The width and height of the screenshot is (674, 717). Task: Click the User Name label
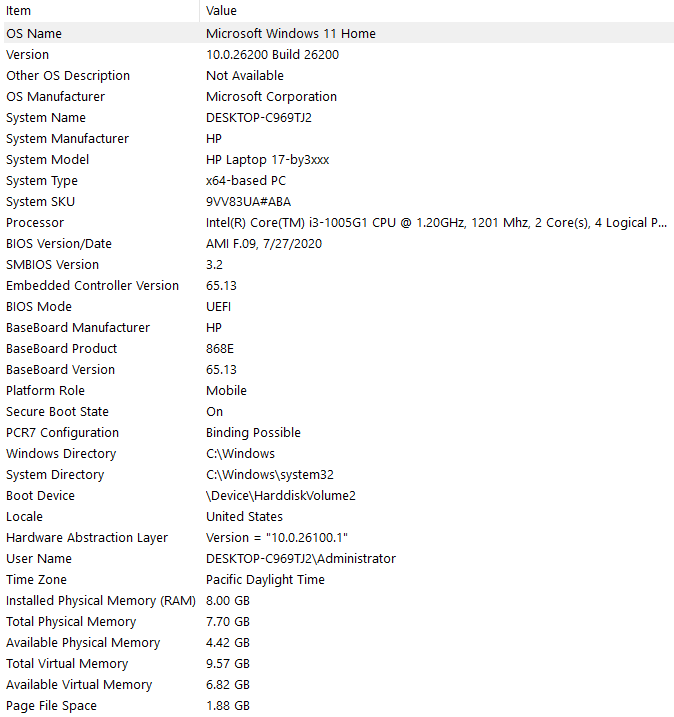click(39, 559)
